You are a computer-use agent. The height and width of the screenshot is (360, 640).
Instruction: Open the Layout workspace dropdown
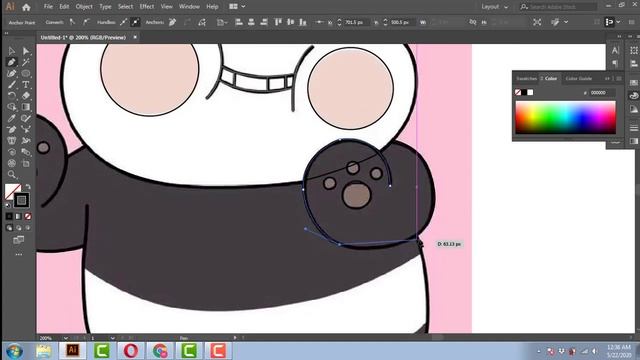[495, 7]
